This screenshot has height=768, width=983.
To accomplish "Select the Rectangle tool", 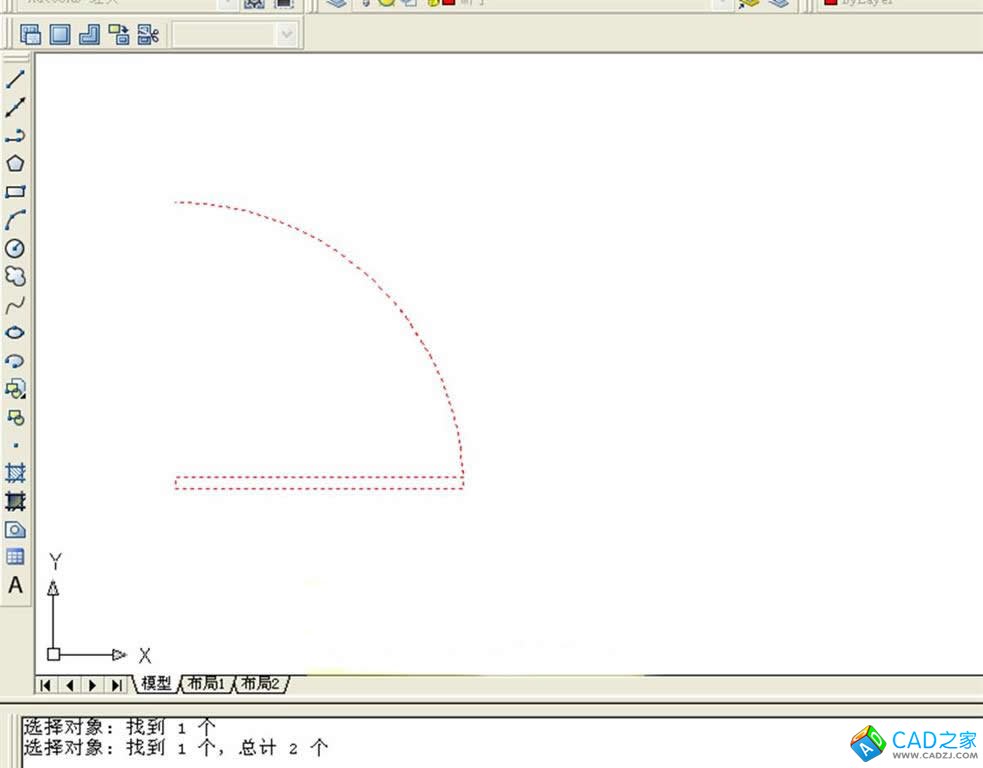I will (x=15, y=191).
